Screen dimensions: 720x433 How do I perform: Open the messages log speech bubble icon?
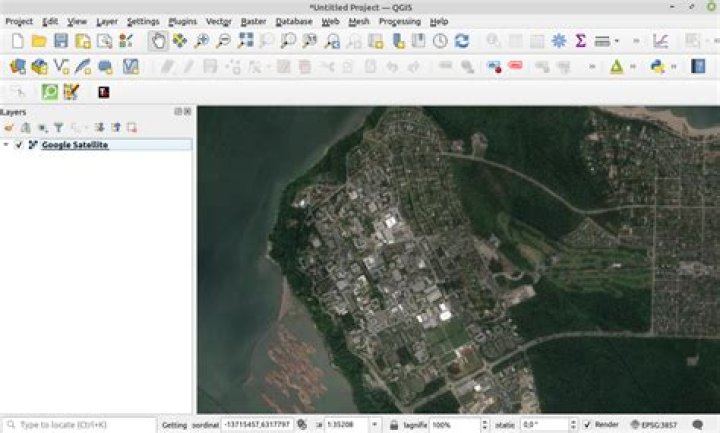coord(698,425)
